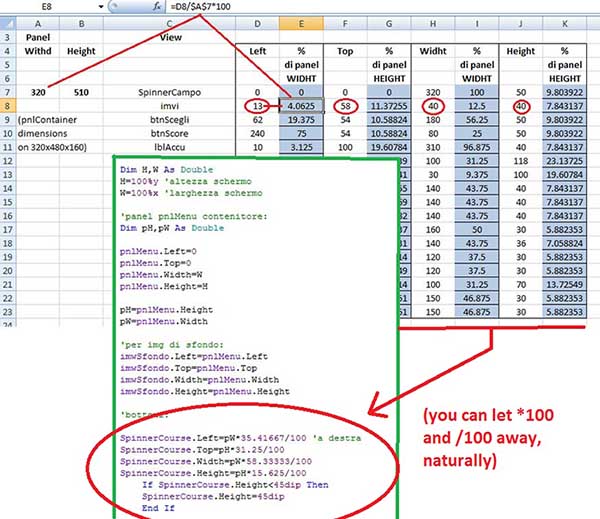Click the btnScegli cell
Screen dimensions: 600x519
[x=170, y=120]
